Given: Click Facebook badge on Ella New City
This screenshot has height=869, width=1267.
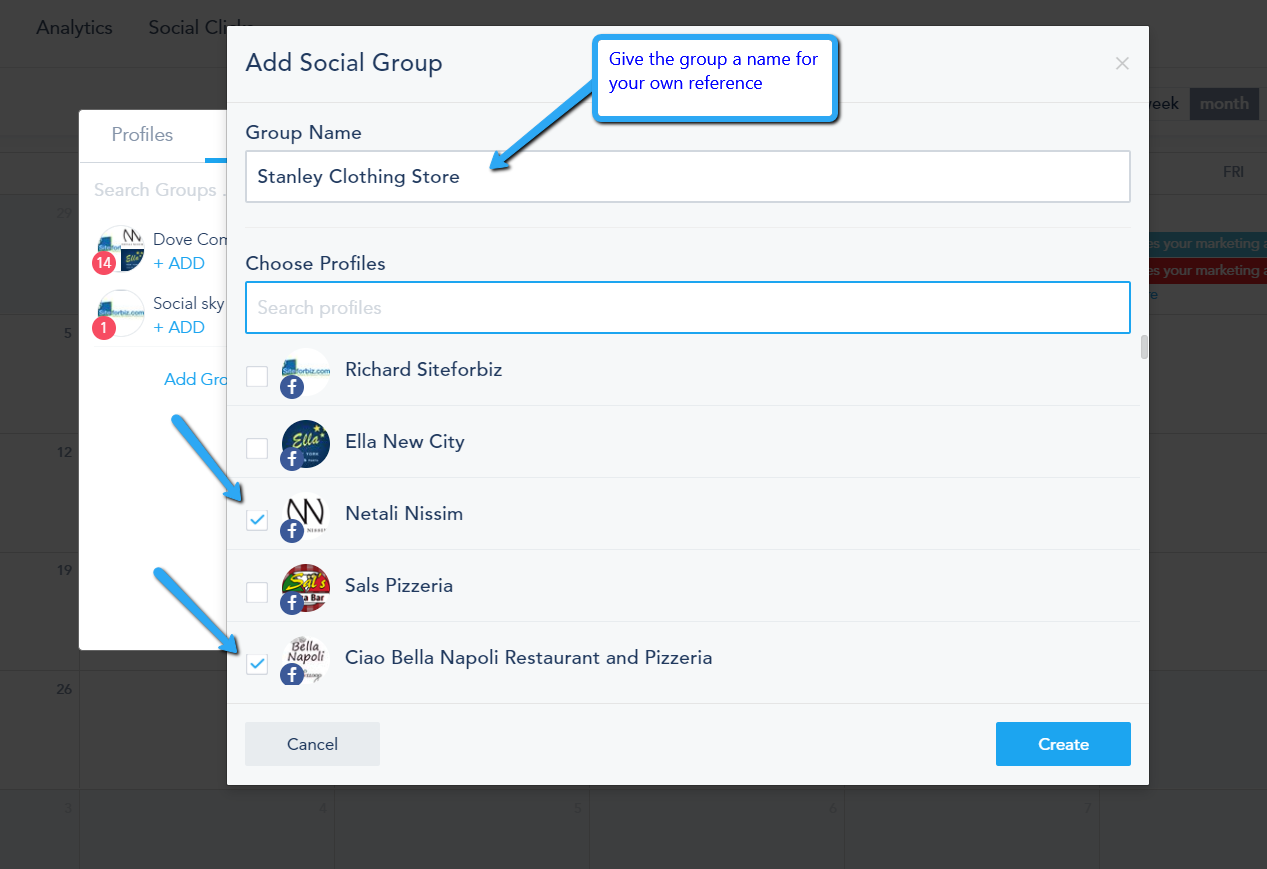Looking at the screenshot, I should [292, 459].
